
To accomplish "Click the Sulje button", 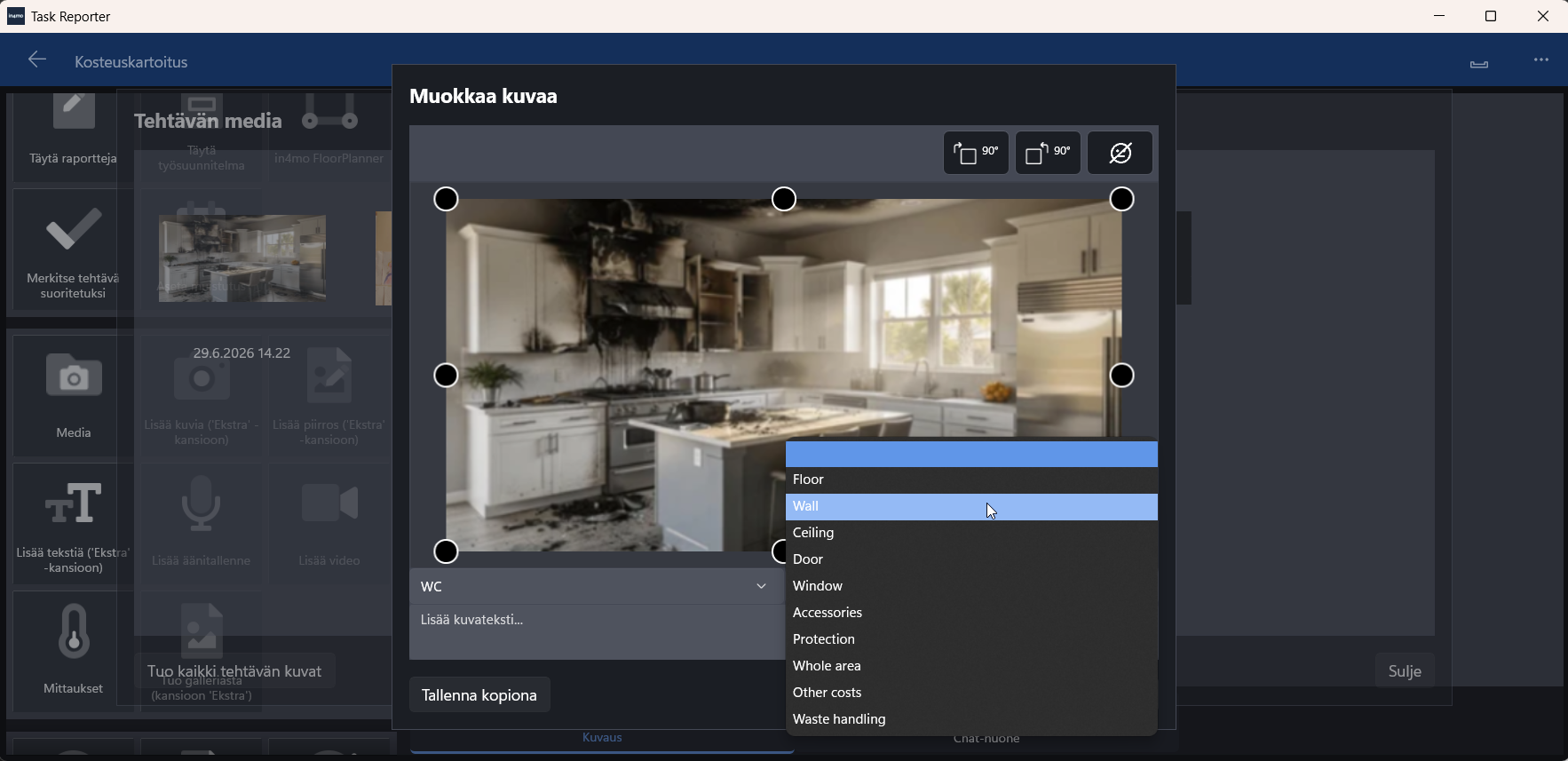I will [1405, 671].
